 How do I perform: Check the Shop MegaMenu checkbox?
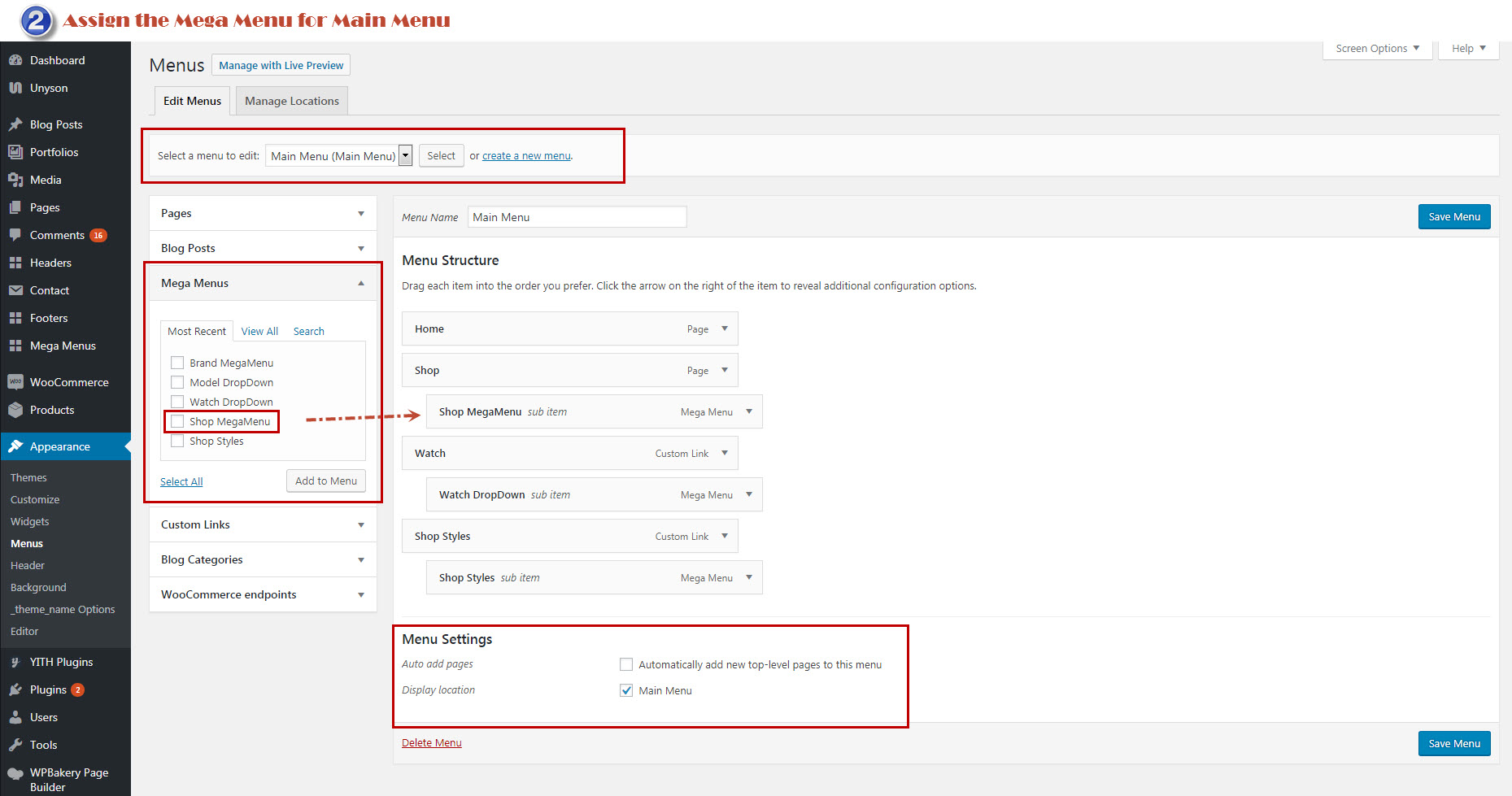(x=177, y=421)
